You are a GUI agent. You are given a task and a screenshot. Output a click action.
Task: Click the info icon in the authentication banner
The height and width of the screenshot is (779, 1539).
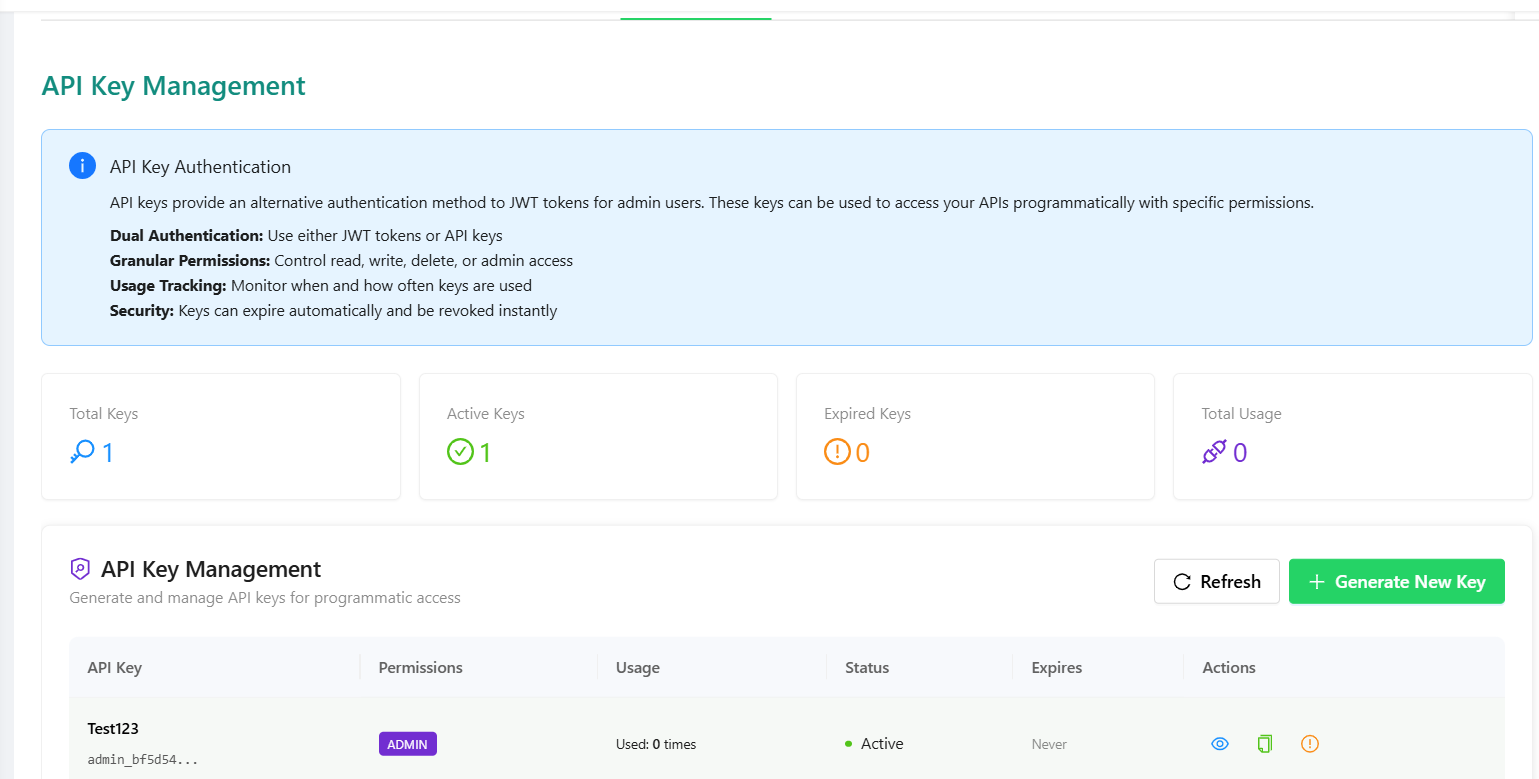click(81, 165)
